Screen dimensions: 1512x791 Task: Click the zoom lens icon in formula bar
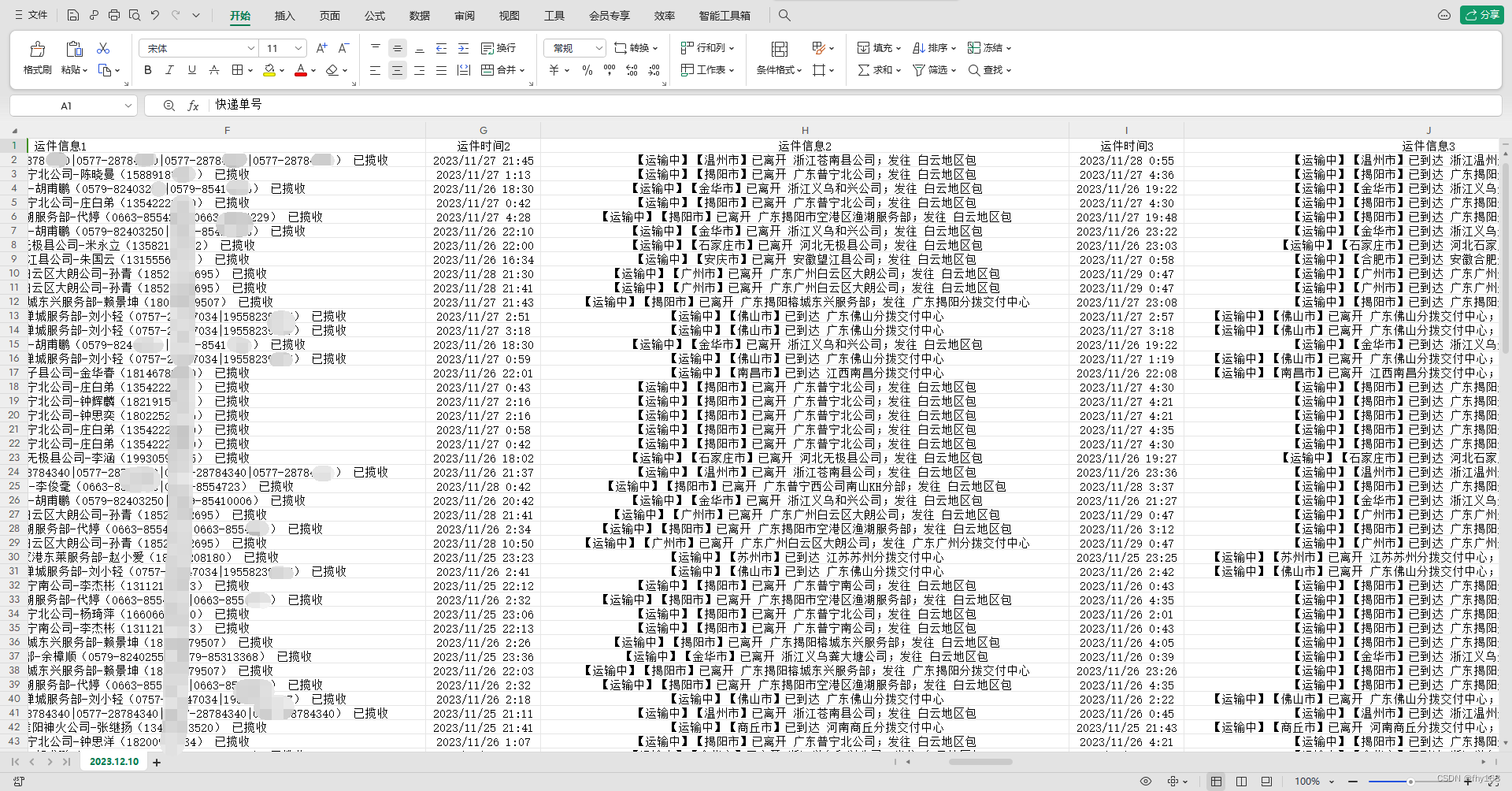(x=169, y=105)
